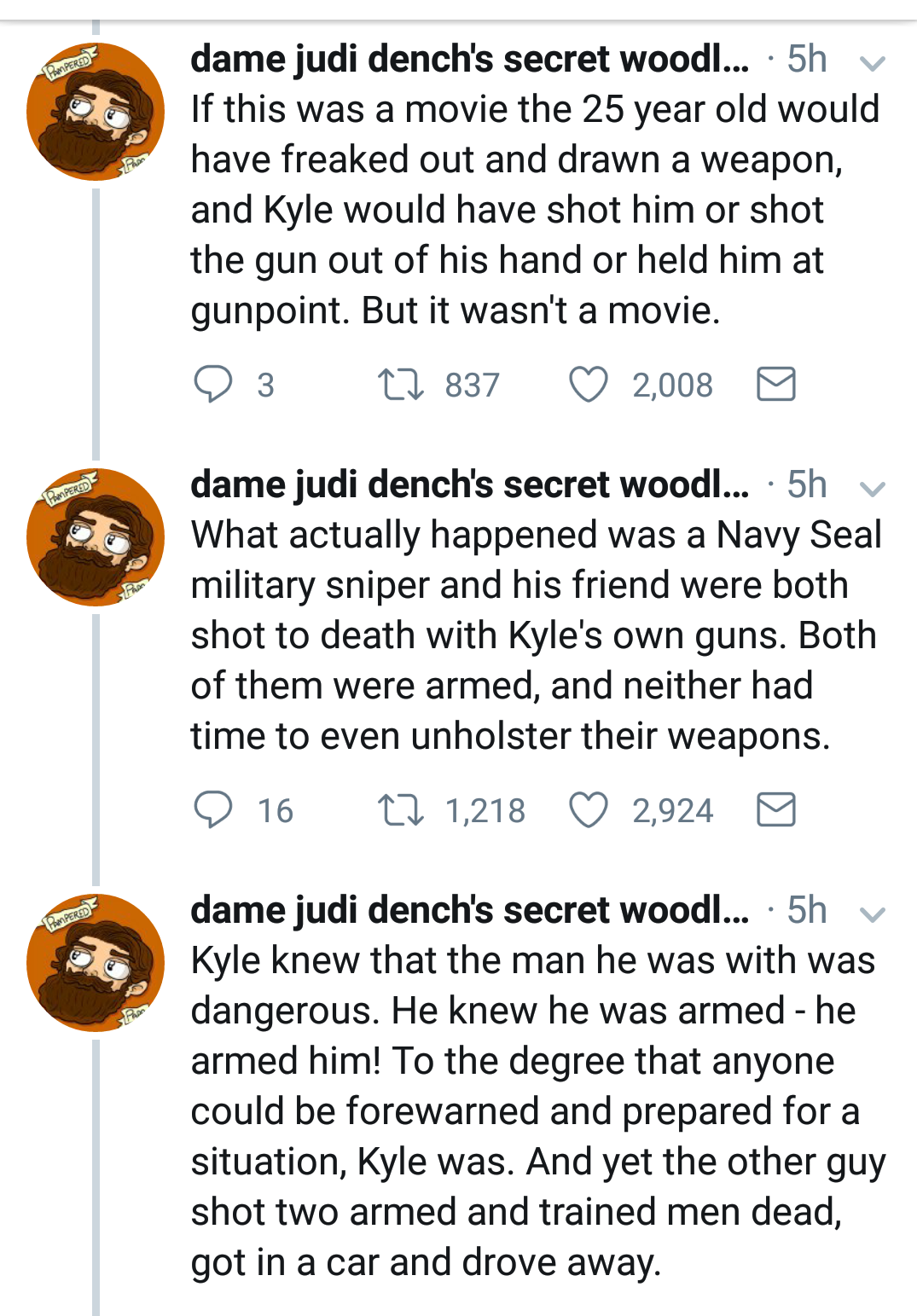The image size is (917, 1316).
Task: Open the first tweet's chevron options menu
Action: pos(872,63)
